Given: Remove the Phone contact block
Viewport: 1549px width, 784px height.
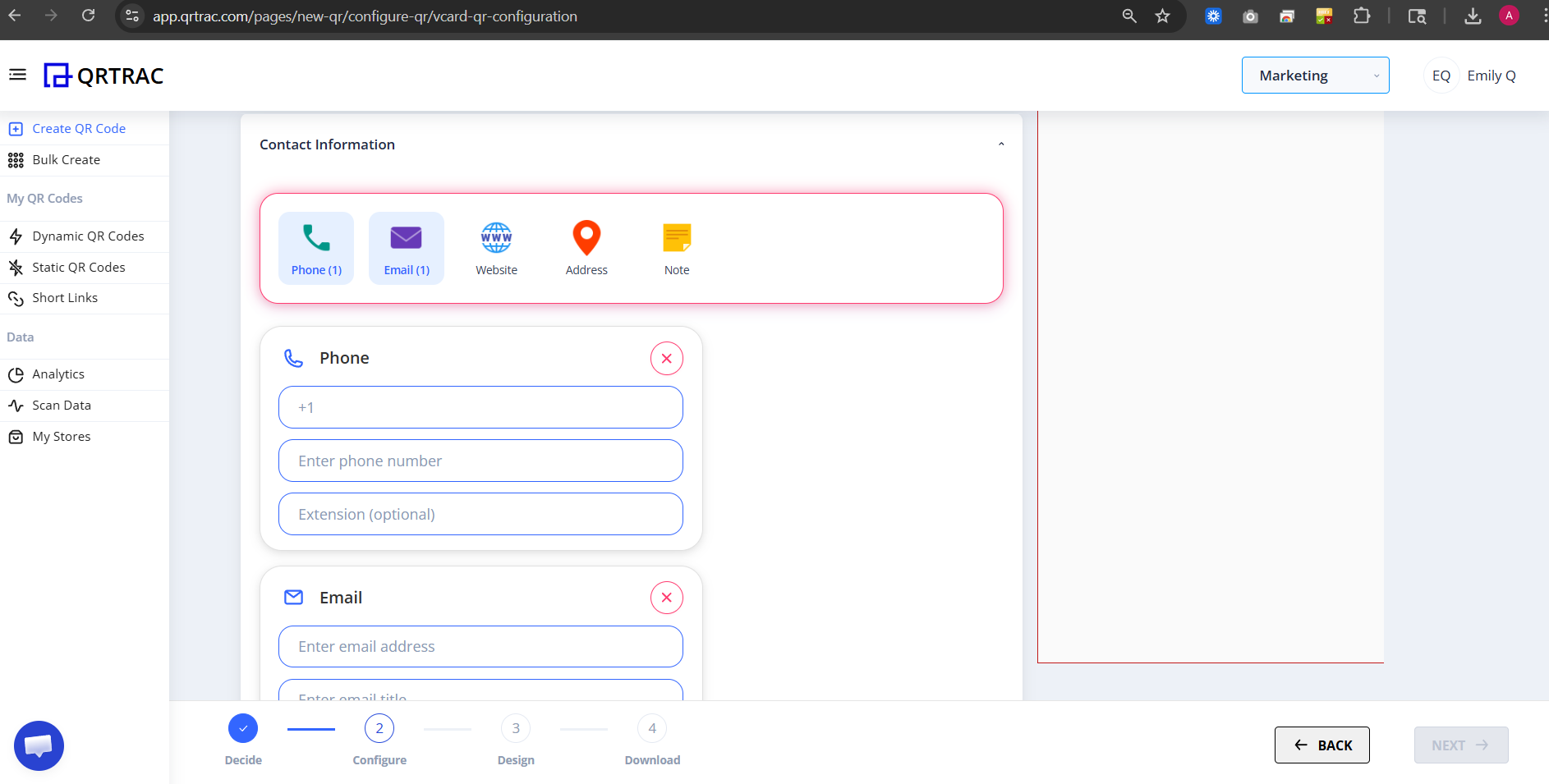Looking at the screenshot, I should click(x=666, y=358).
